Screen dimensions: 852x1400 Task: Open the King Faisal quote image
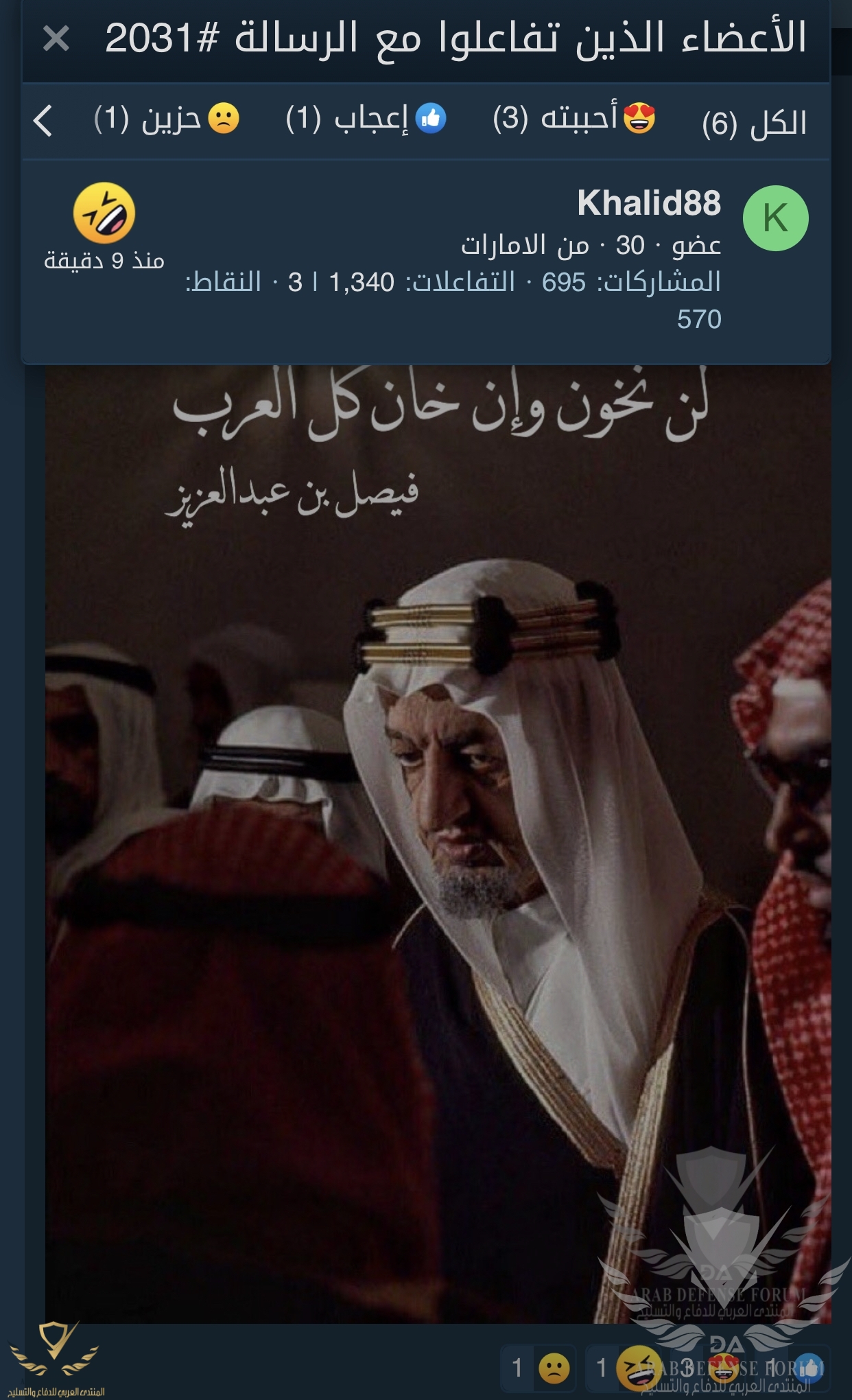[438, 844]
